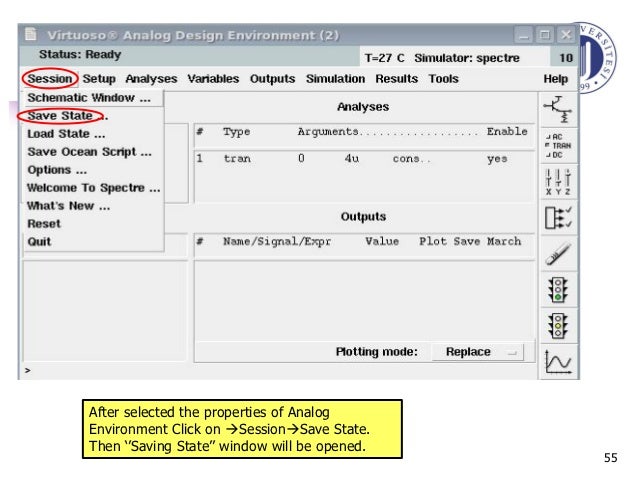The height and width of the screenshot is (479, 638).
Task: Maximize the Analog Design Environment window
Action: [x=544, y=35]
